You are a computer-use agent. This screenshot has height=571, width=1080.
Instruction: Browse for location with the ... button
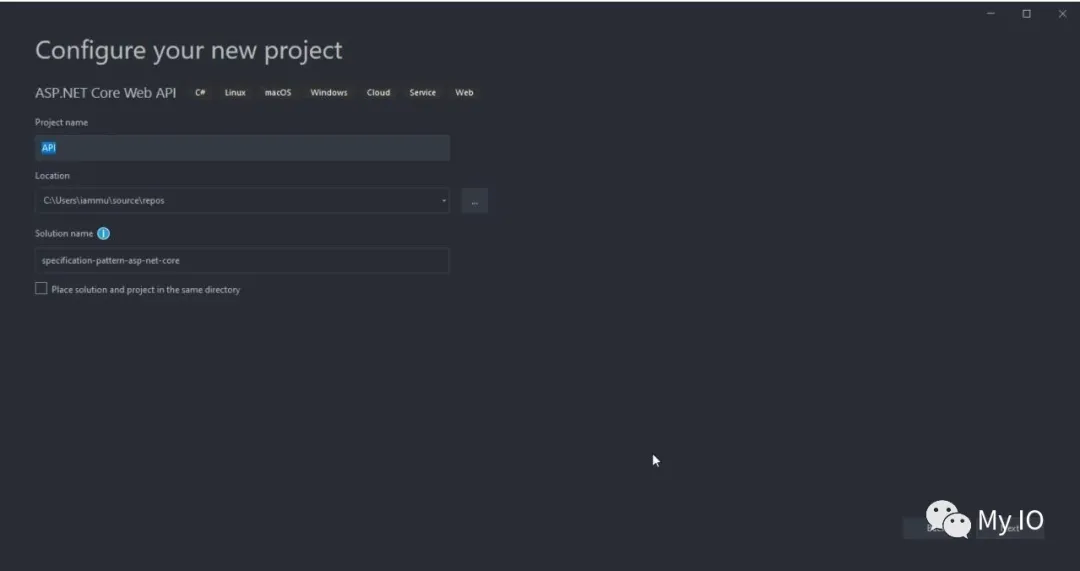[x=475, y=201]
